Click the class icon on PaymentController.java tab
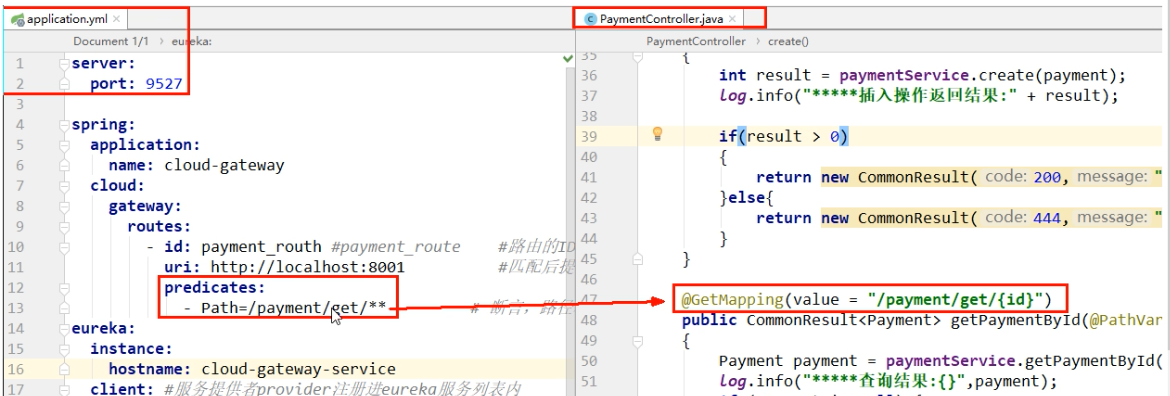Viewport: 1170px width, 396px height. pos(591,19)
